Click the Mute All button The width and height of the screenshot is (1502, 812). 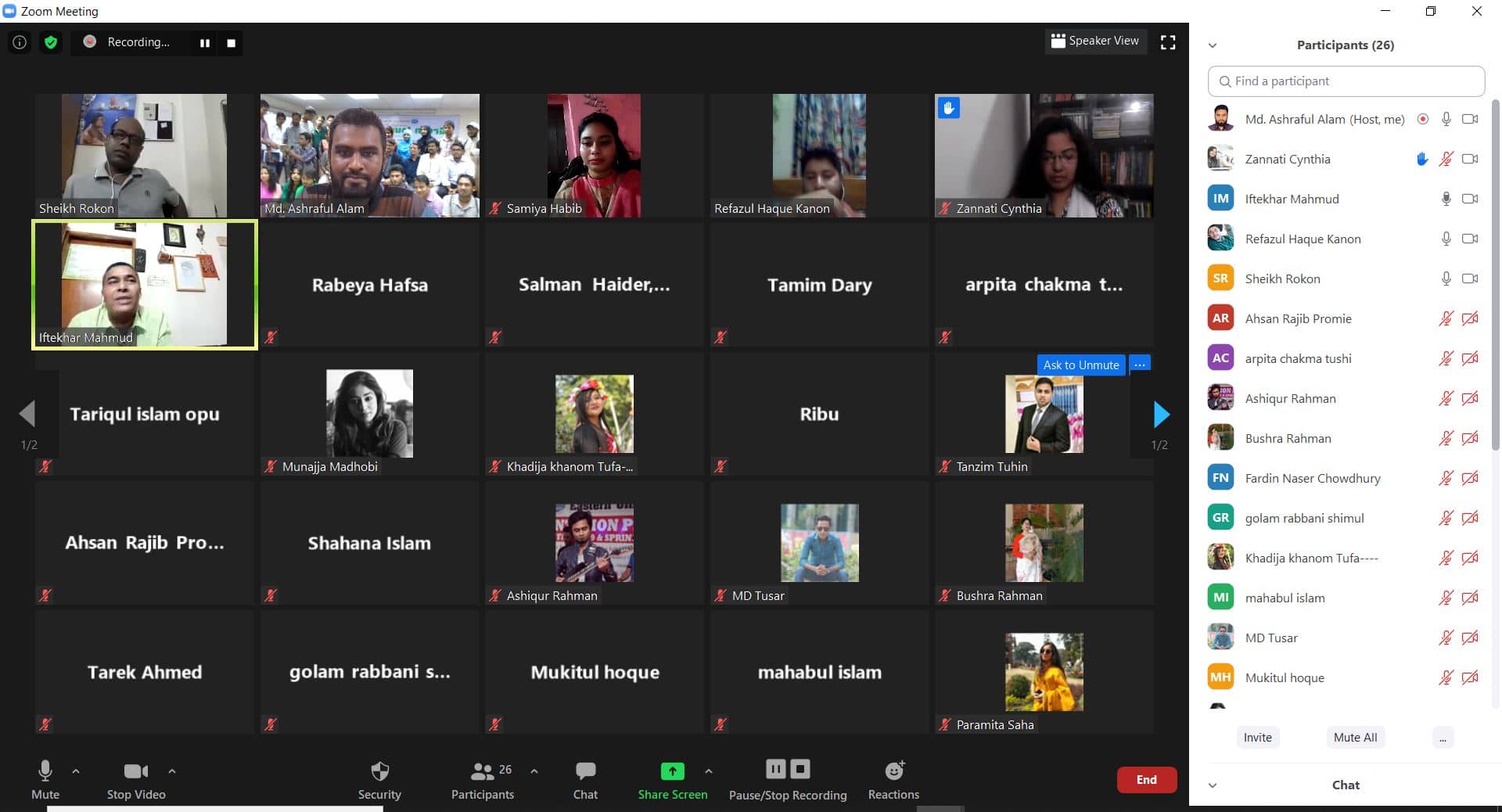click(1355, 737)
